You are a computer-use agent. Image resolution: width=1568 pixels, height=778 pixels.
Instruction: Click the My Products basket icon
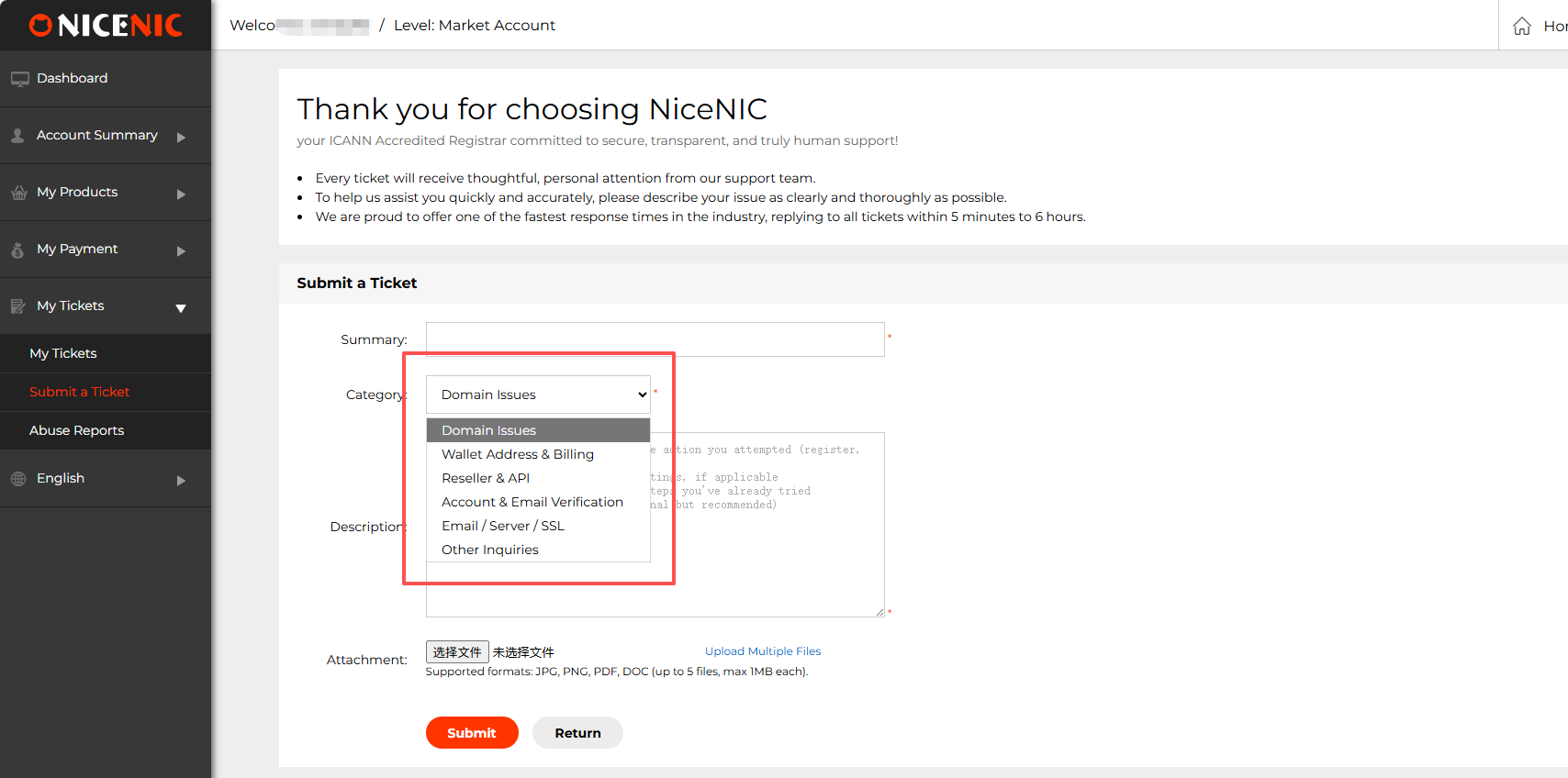[x=19, y=193]
